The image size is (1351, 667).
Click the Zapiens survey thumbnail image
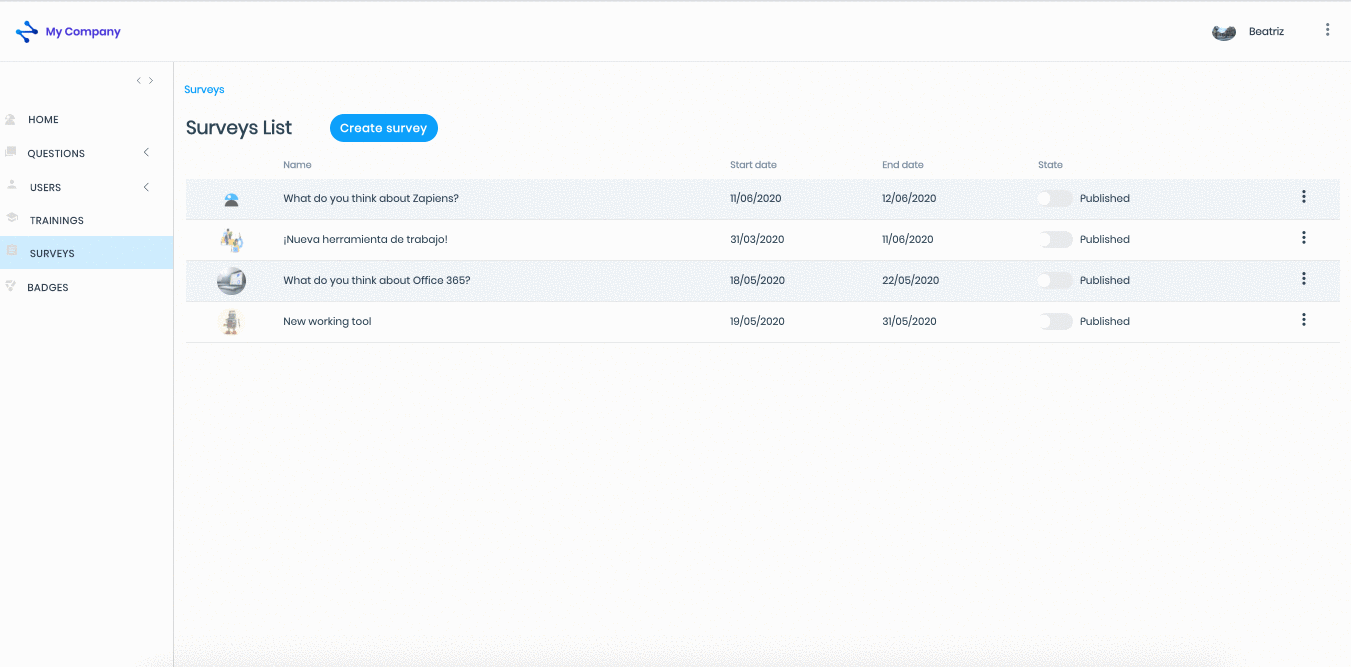coord(231,199)
